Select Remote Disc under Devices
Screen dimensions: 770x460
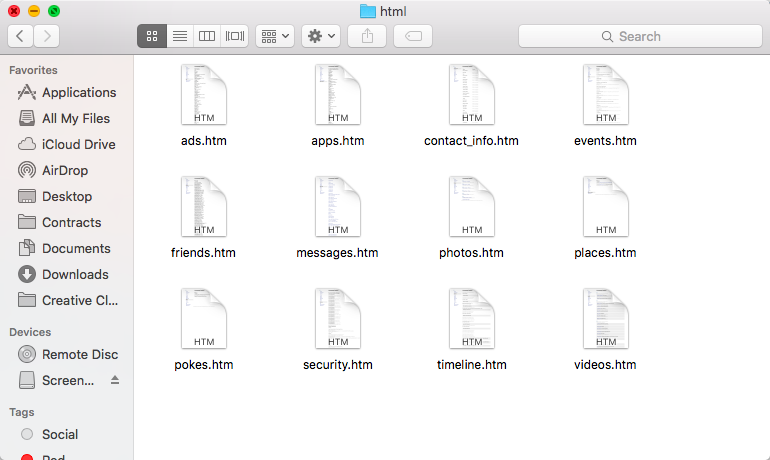pos(79,354)
